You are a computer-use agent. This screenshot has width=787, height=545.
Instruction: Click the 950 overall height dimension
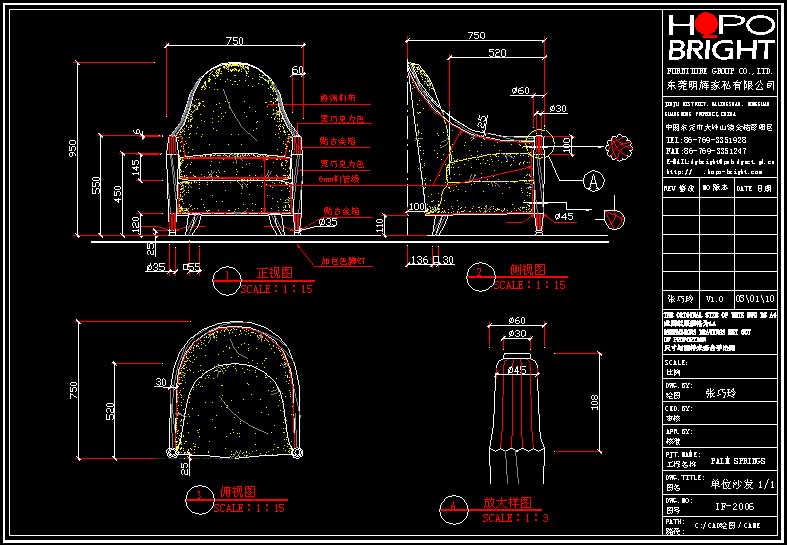pos(72,149)
